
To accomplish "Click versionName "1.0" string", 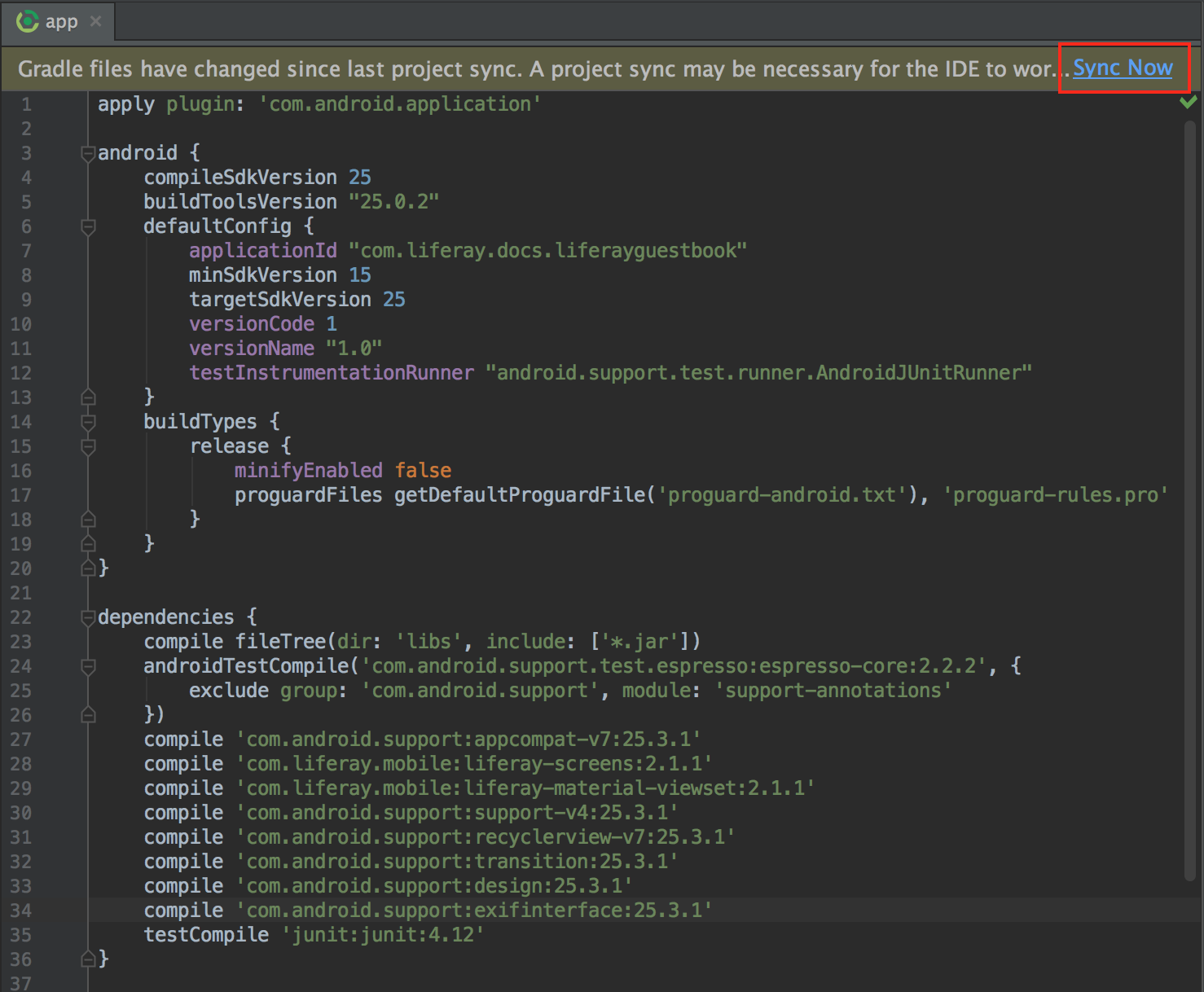I will tap(354, 349).
